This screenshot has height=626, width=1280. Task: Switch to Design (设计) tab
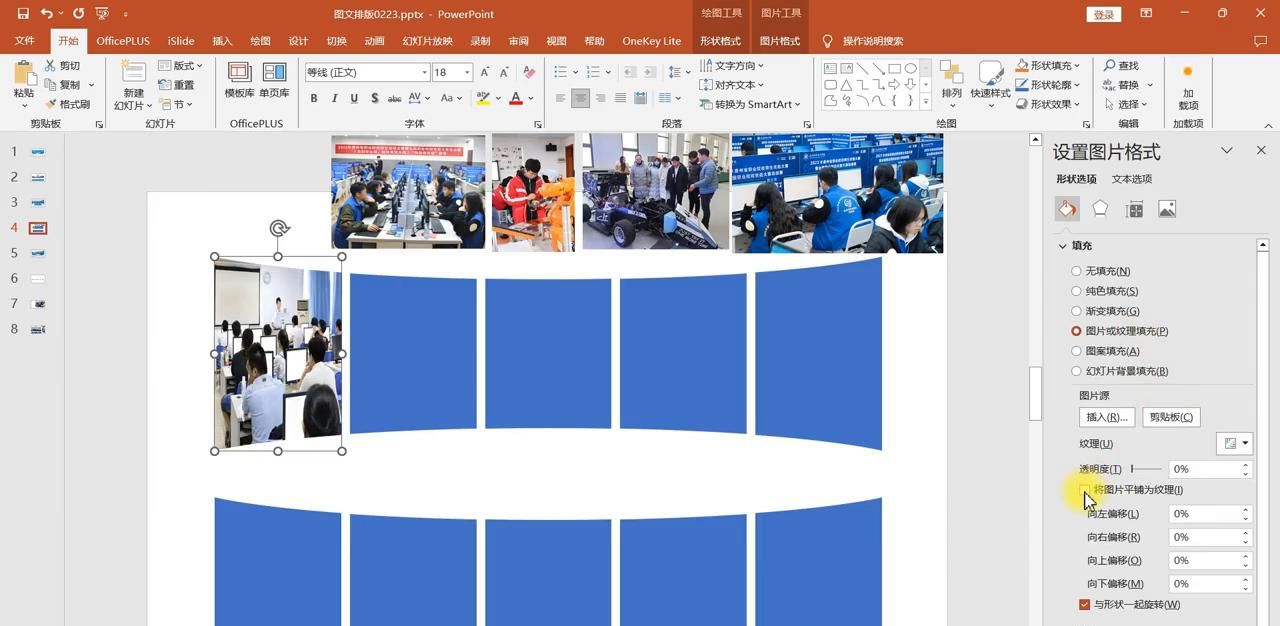click(x=298, y=41)
